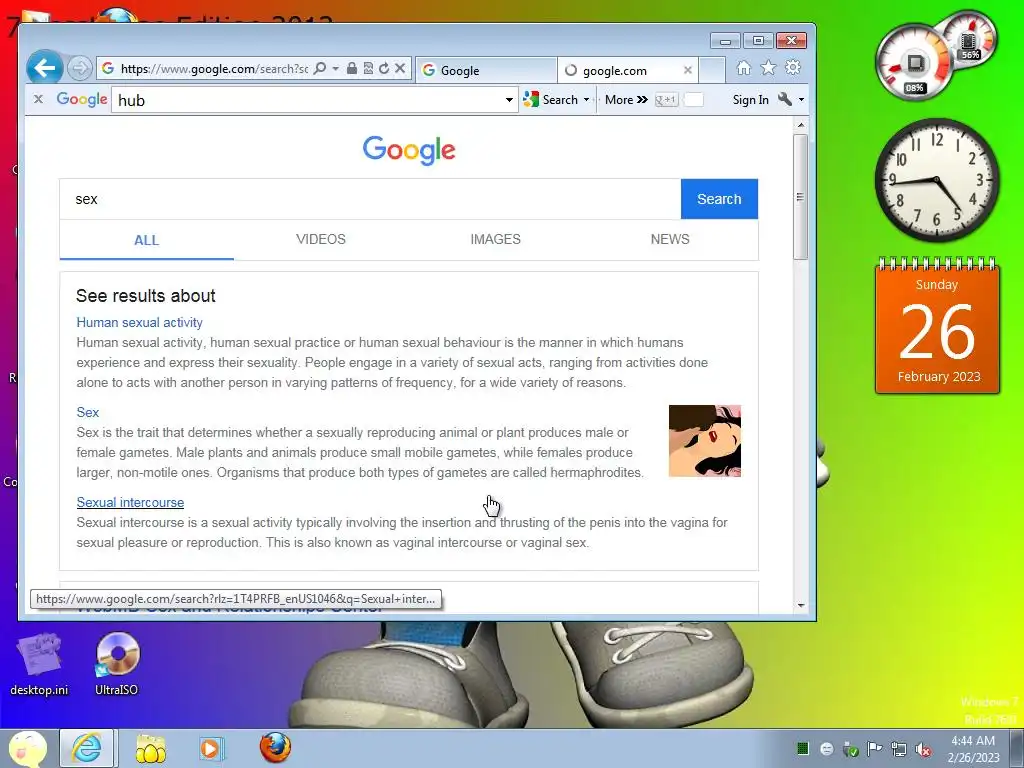The image size is (1024, 768).
Task: Expand the wrench options dropdown arrow
Action: [x=801, y=100]
